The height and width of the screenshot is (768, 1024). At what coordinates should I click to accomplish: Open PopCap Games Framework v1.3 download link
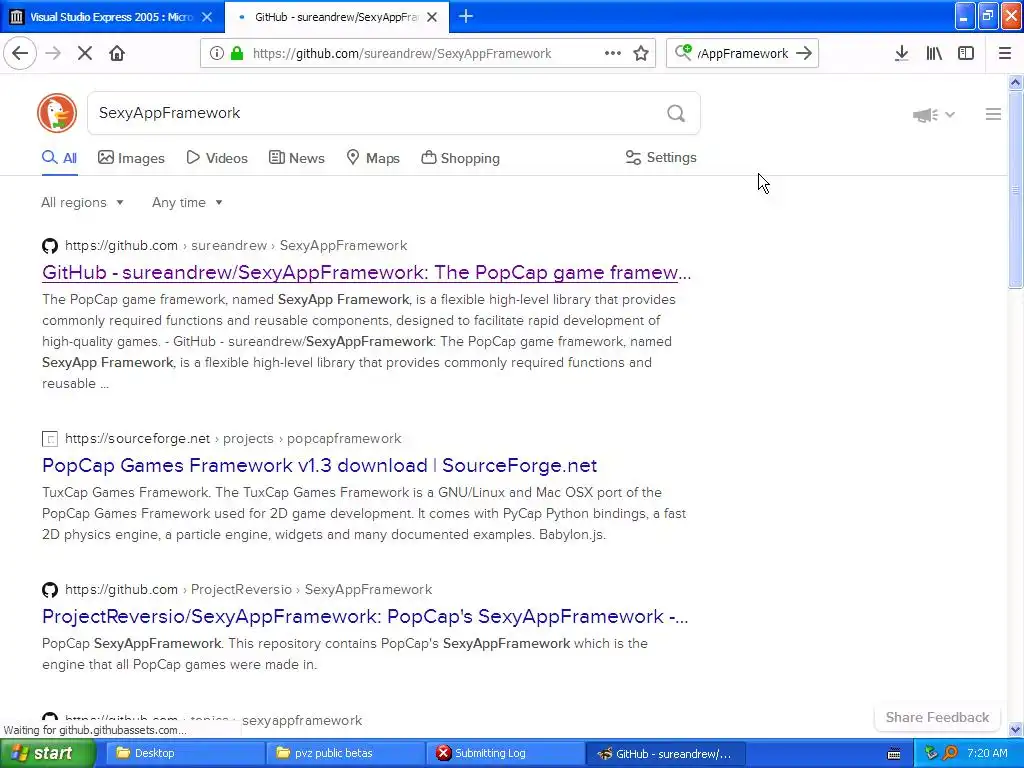319,466
